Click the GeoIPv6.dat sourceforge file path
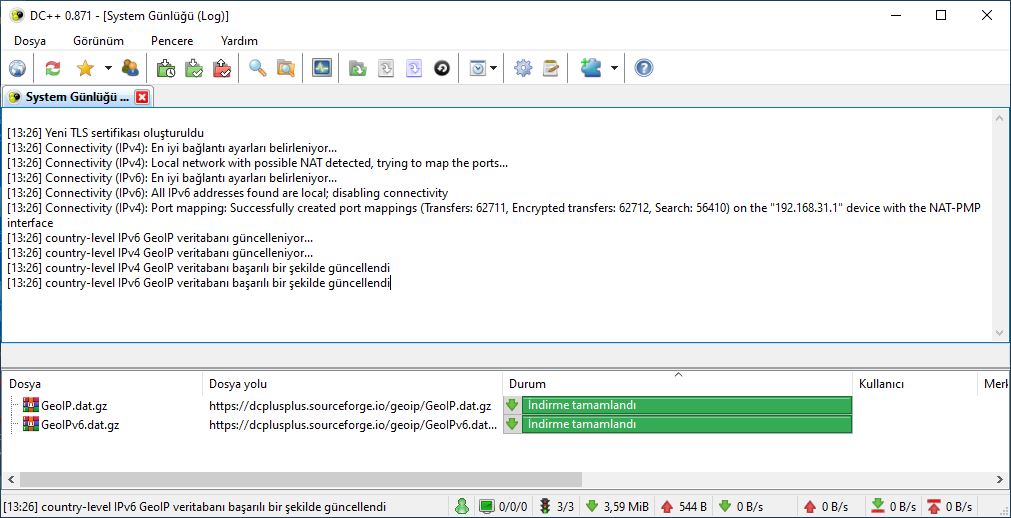The width and height of the screenshot is (1011, 518). pos(353,424)
